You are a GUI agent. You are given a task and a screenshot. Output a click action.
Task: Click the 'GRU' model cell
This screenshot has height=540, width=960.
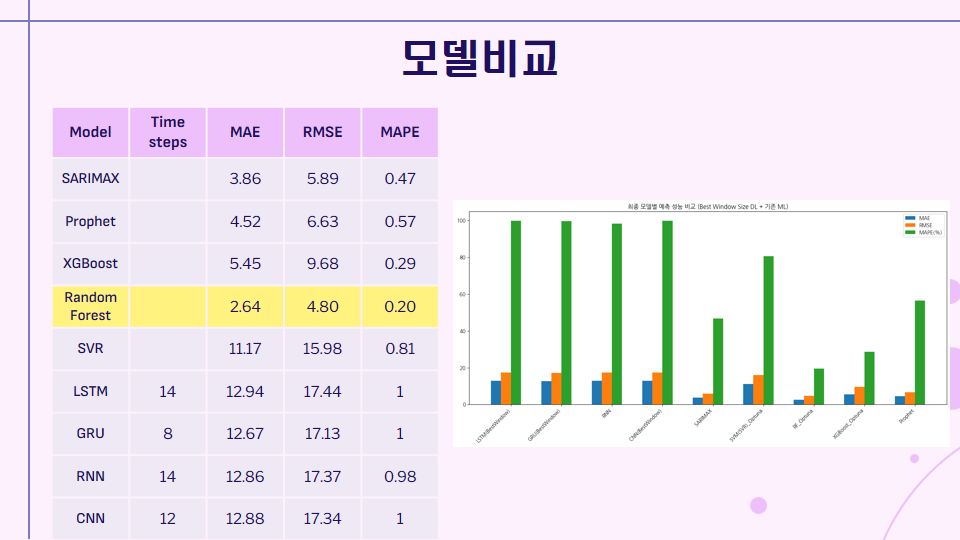[91, 433]
